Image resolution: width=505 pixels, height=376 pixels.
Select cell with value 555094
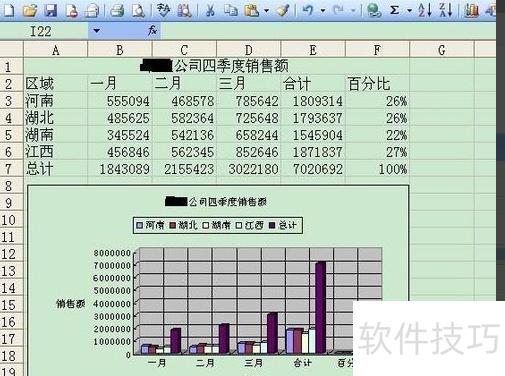point(120,101)
